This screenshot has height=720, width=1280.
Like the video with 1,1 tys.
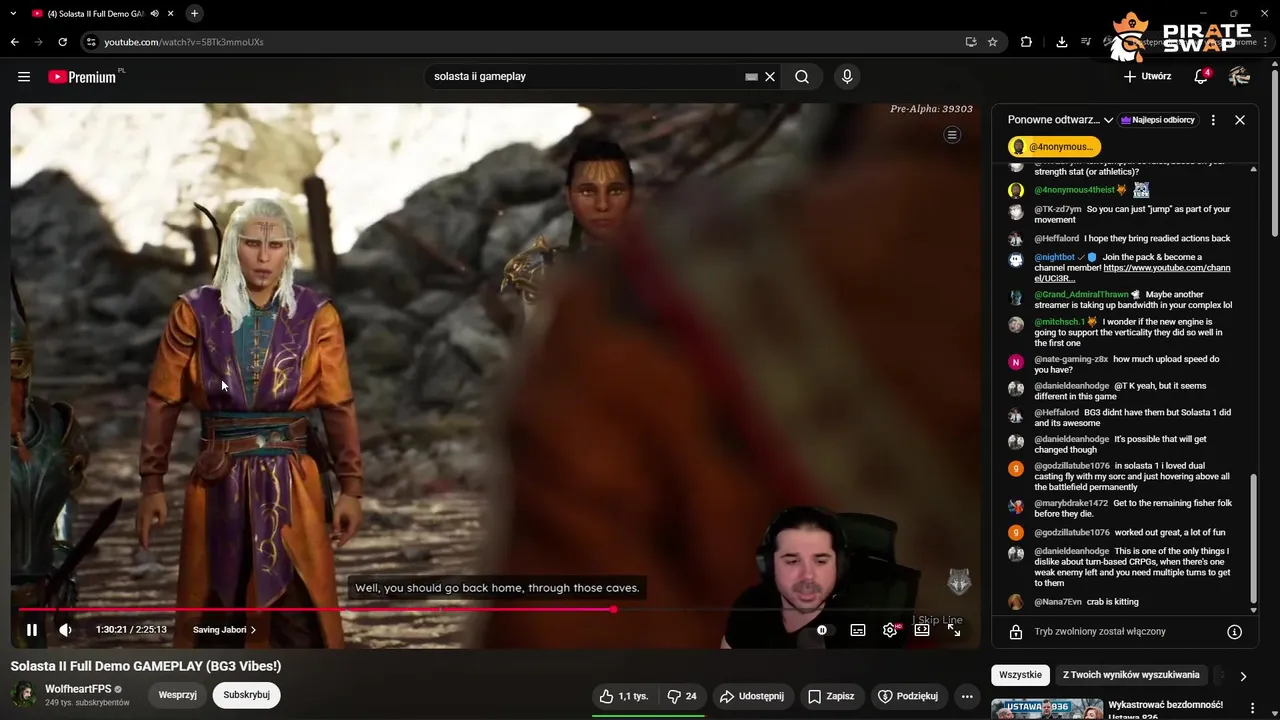(x=624, y=696)
